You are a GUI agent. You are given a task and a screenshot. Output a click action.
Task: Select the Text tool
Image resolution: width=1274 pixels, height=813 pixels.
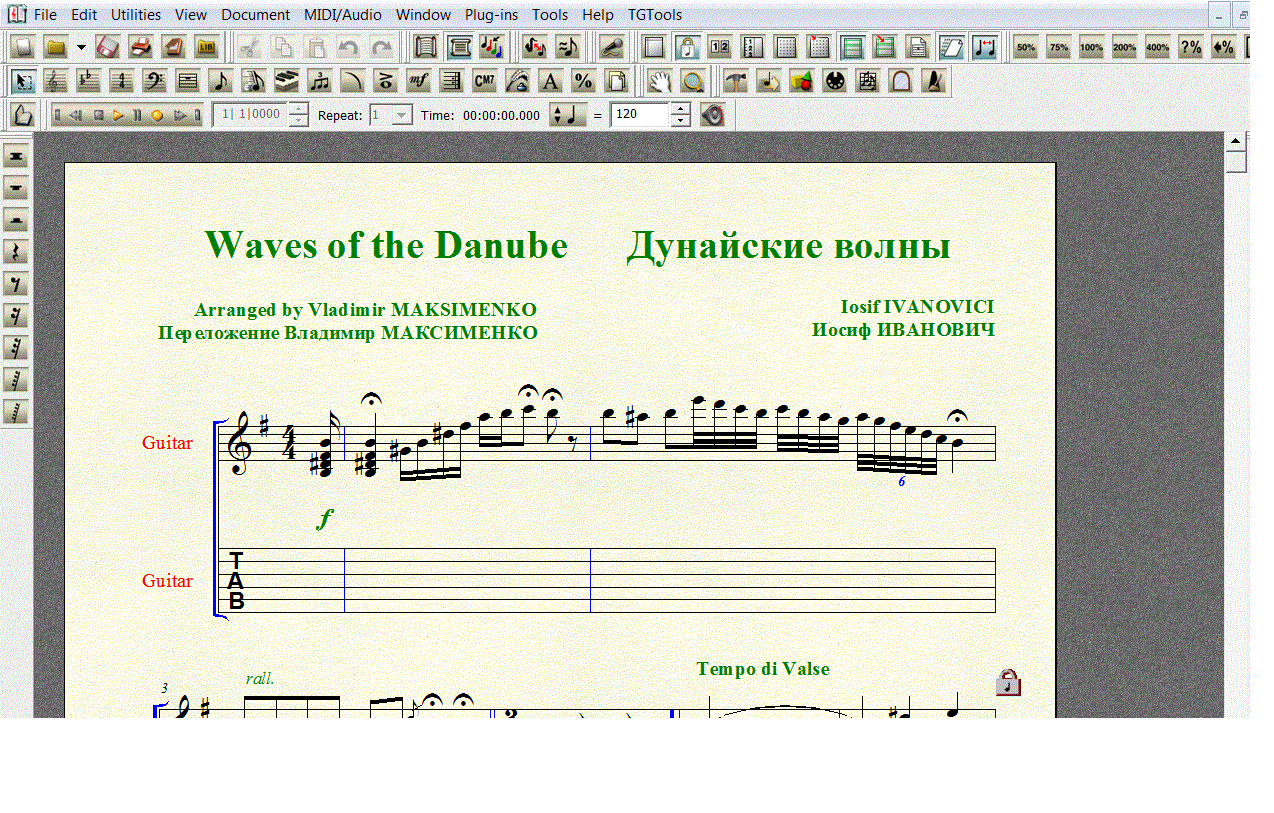(x=549, y=81)
